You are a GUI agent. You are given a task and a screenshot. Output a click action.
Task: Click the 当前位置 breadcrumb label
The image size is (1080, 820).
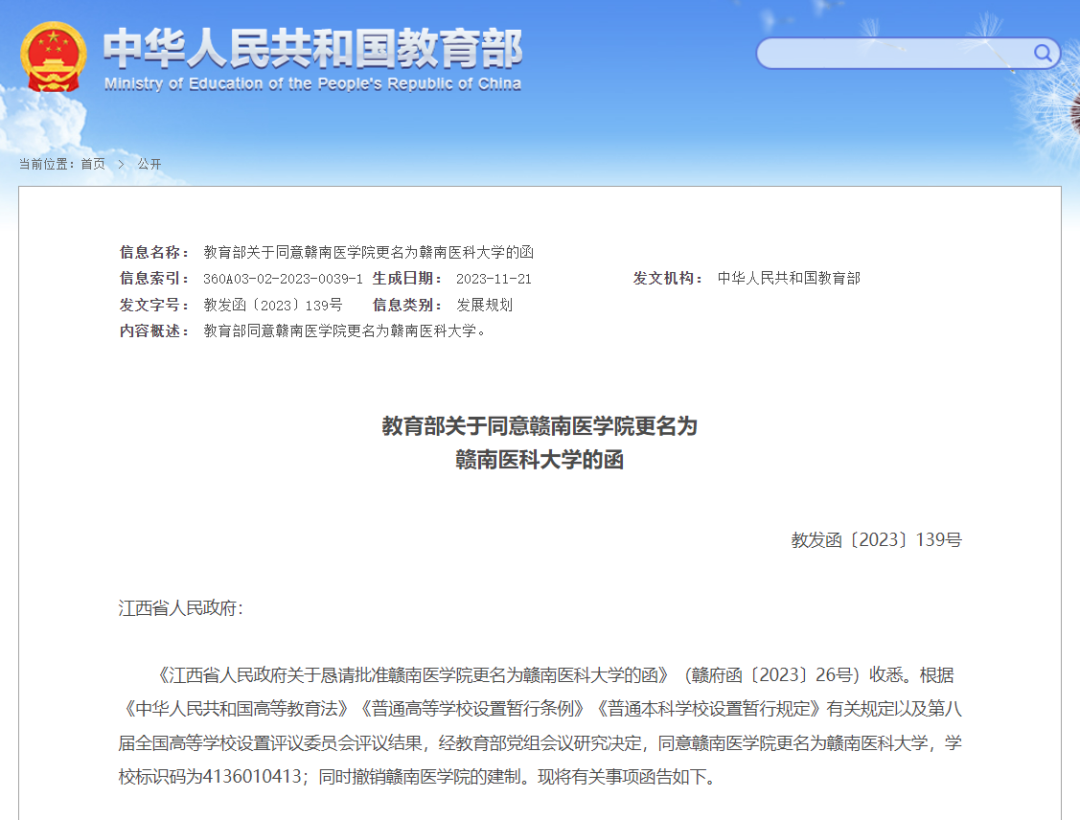(x=46, y=164)
